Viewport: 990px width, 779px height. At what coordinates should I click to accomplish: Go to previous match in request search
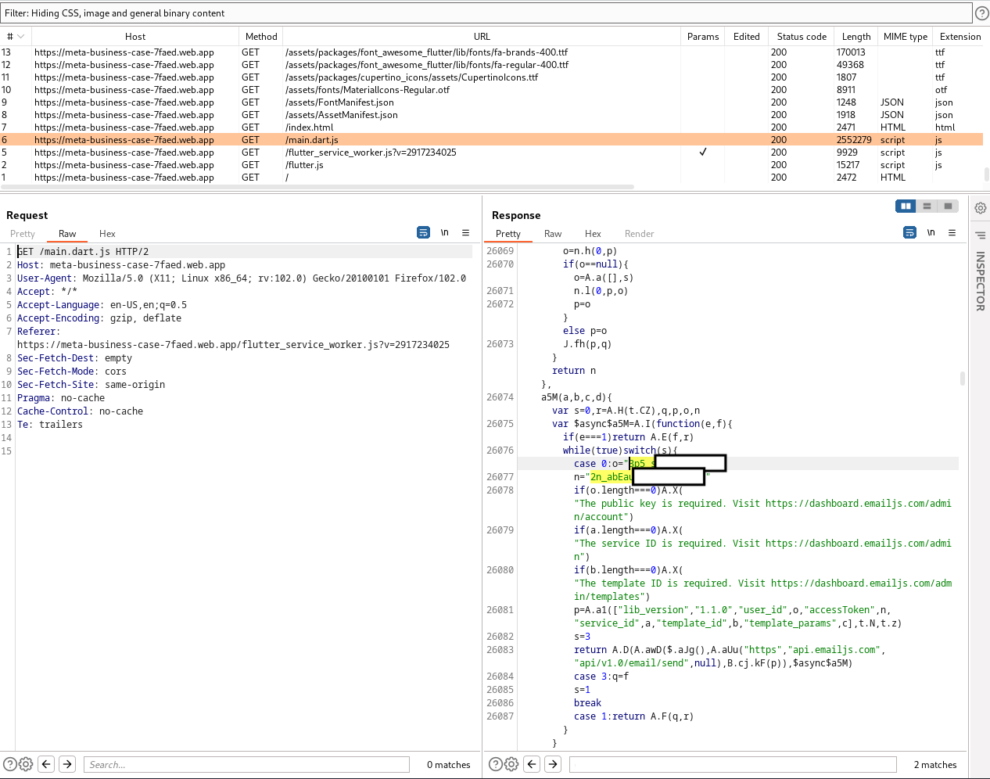pyautogui.click(x=47, y=765)
